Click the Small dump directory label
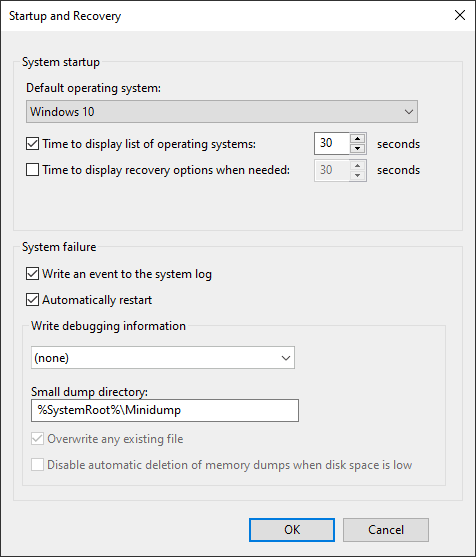The width and height of the screenshot is (476, 557). 89,391
